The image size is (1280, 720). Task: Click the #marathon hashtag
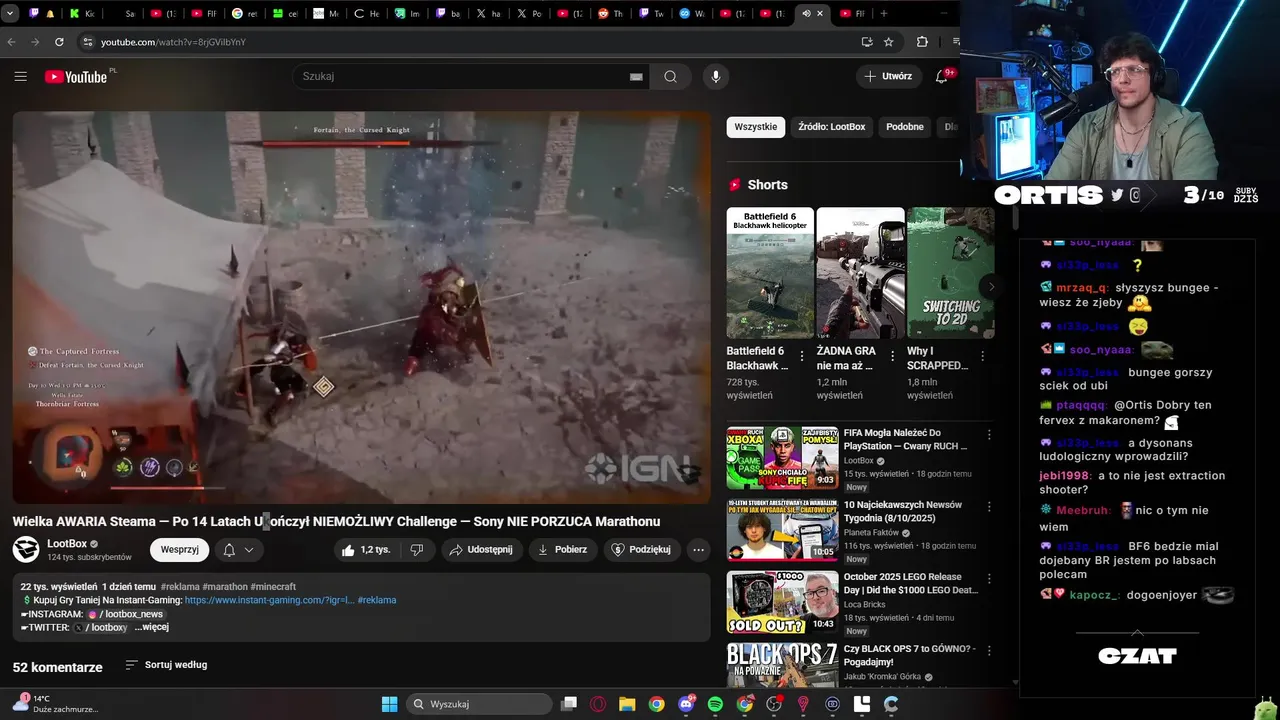tap(225, 587)
